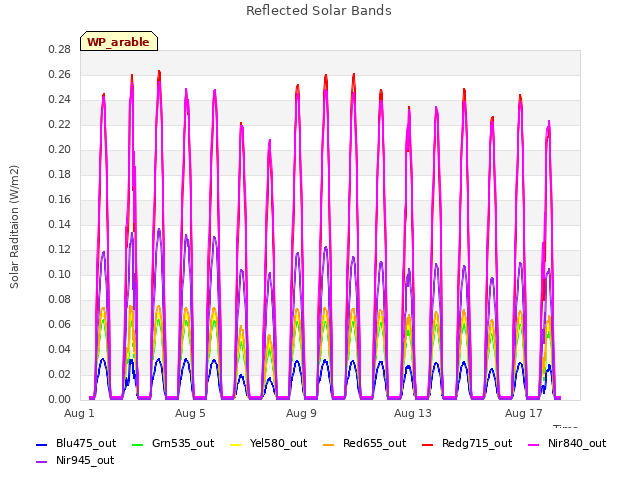The height and width of the screenshot is (480, 640).
Task: Click the 0.20 y-axis tick label
Action: click(60, 149)
